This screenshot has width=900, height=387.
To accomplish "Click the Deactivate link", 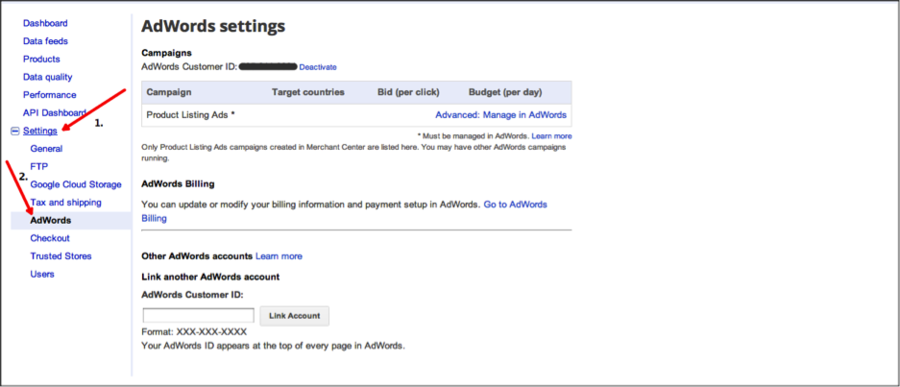I will pos(318,67).
